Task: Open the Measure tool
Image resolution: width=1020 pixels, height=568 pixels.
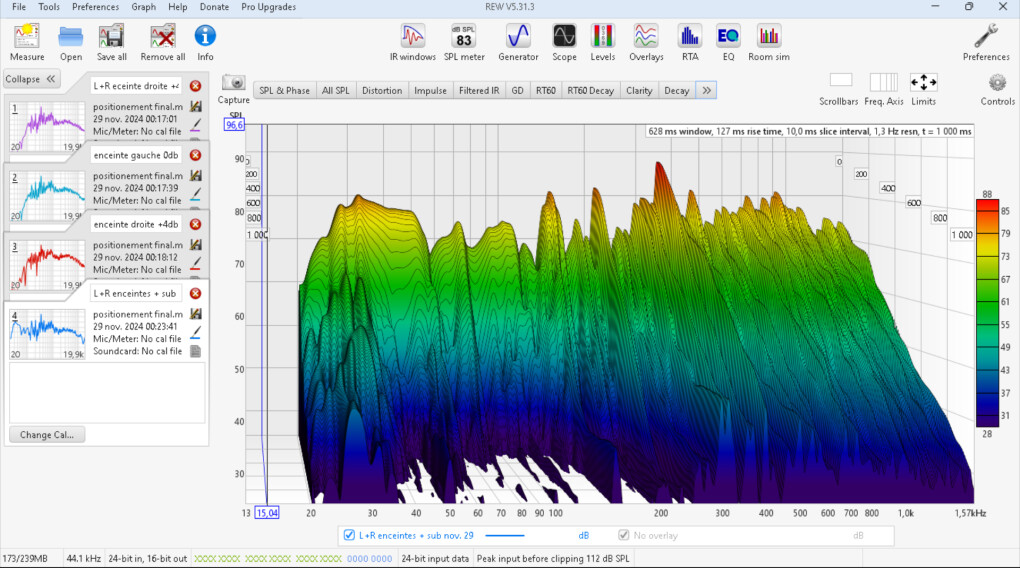Action: pyautogui.click(x=27, y=42)
